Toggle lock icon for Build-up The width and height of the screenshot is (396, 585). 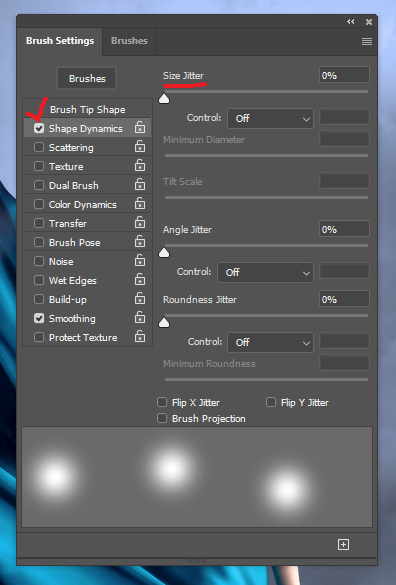[140, 299]
